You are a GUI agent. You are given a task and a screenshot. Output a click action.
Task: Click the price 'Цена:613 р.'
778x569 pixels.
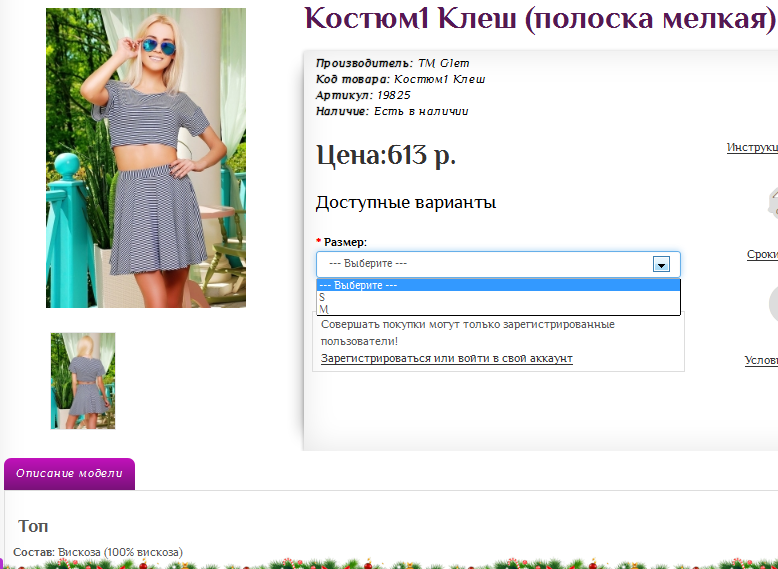point(386,155)
